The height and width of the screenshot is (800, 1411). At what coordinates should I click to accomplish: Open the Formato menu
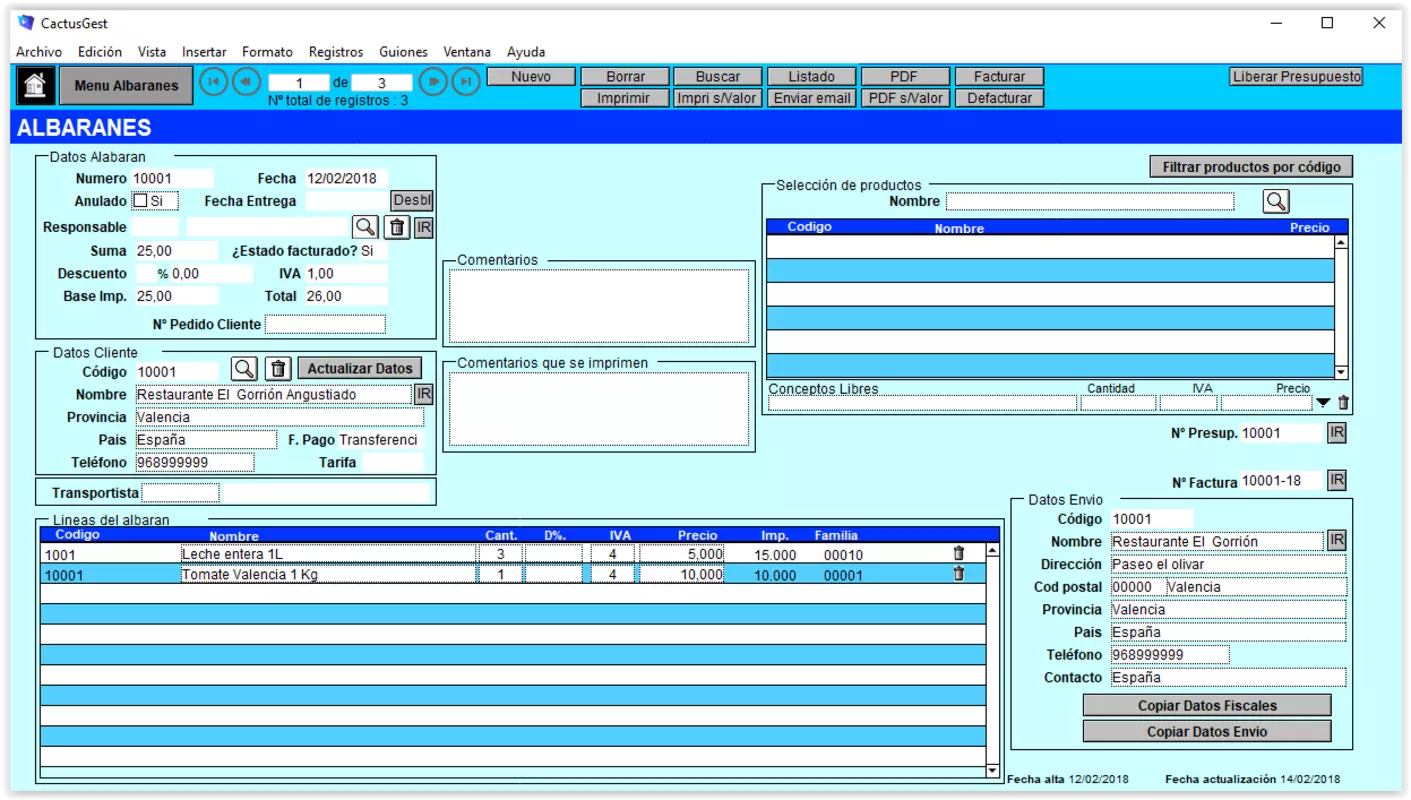(x=268, y=52)
